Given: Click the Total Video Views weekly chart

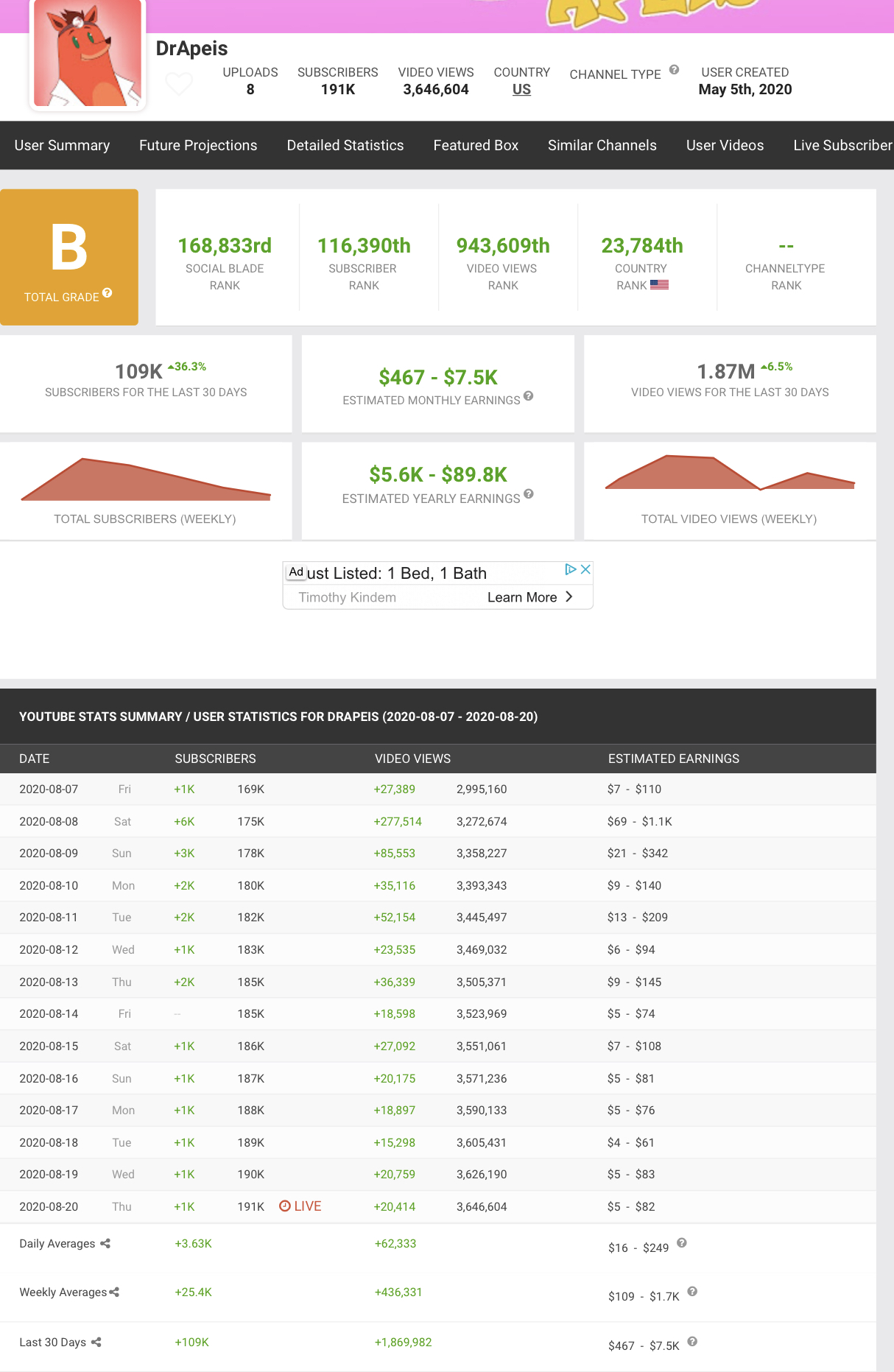Looking at the screenshot, I should (730, 472).
